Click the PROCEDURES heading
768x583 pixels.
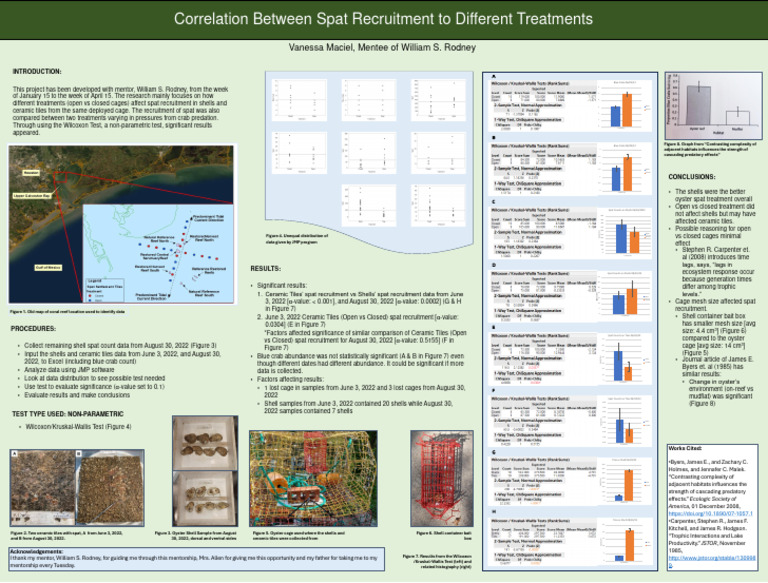pos(33,328)
